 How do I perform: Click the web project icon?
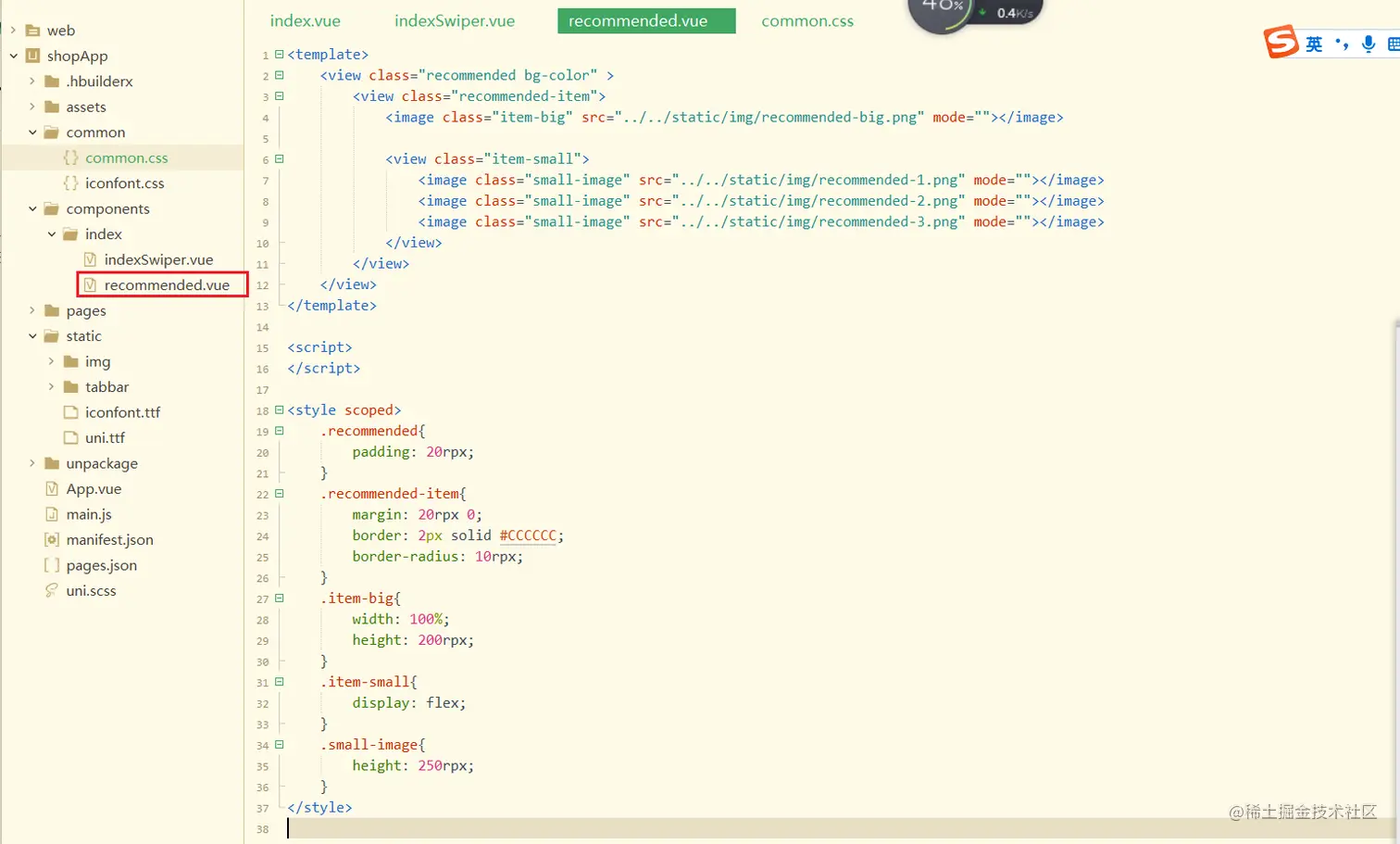coord(32,31)
